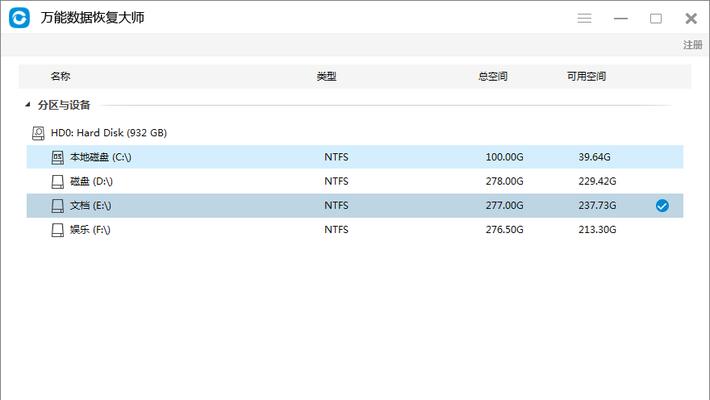Select the 本地磁盘 (C:\) partition
This screenshot has width=710, height=400.
tap(355, 157)
